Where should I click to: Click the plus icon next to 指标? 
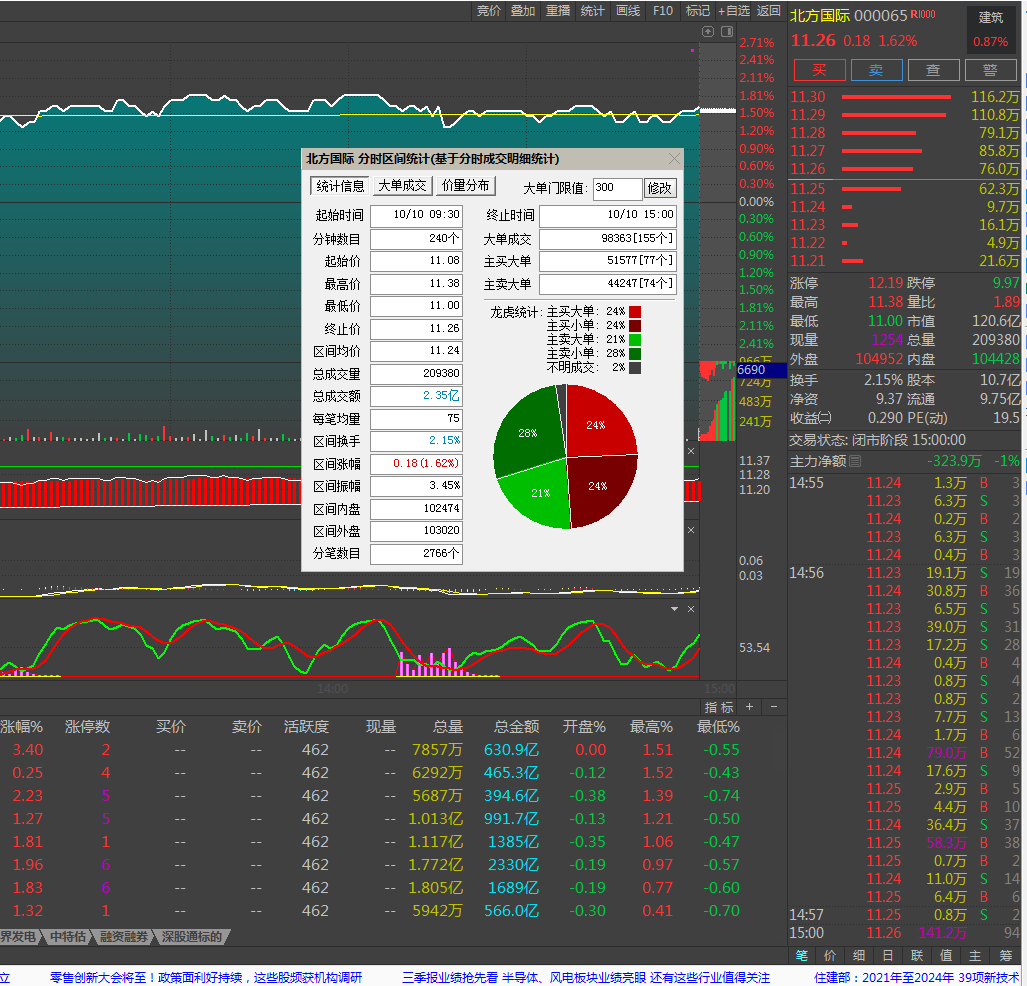749,706
